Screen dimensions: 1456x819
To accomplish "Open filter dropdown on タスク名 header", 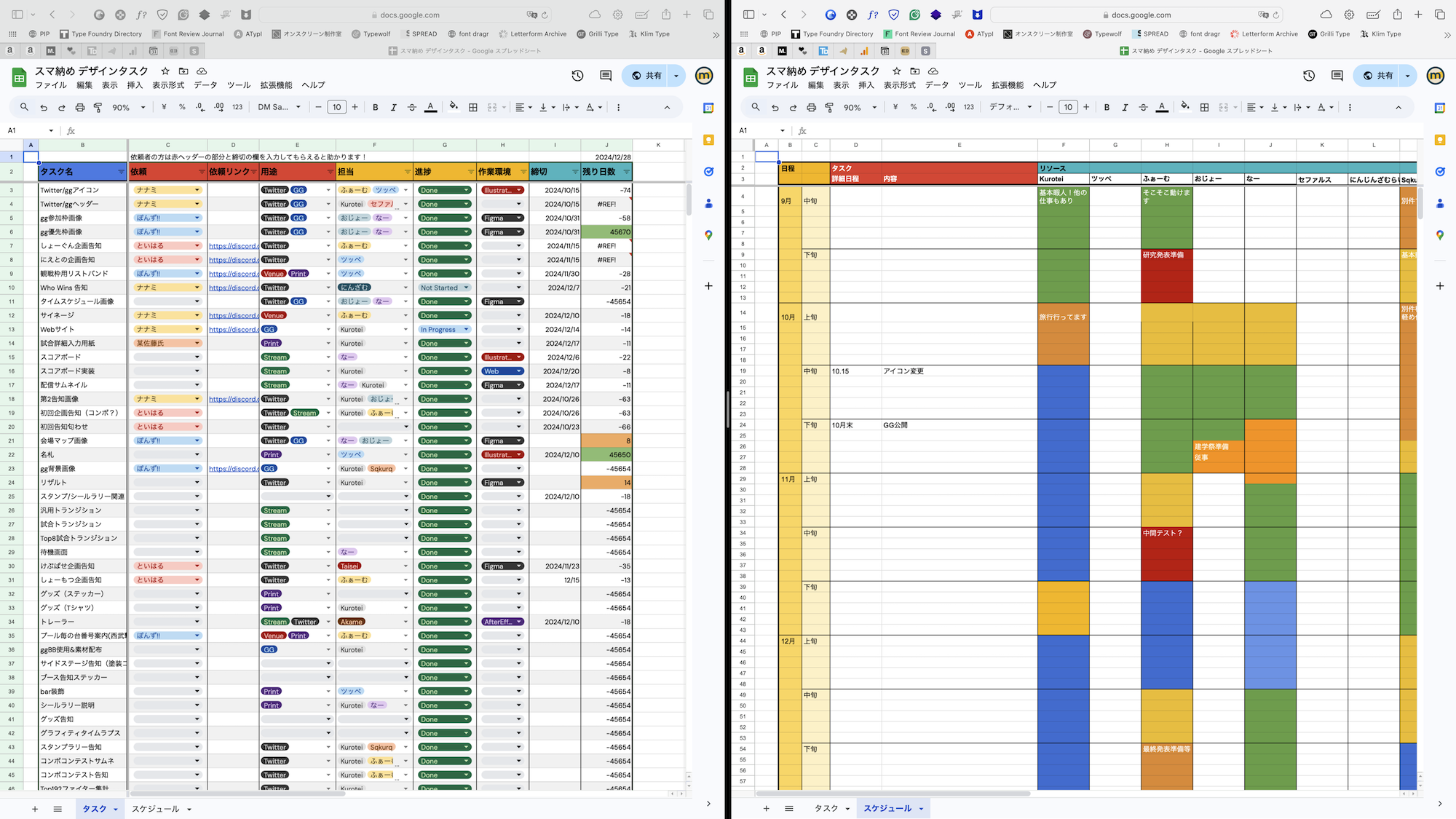I will tap(121, 172).
